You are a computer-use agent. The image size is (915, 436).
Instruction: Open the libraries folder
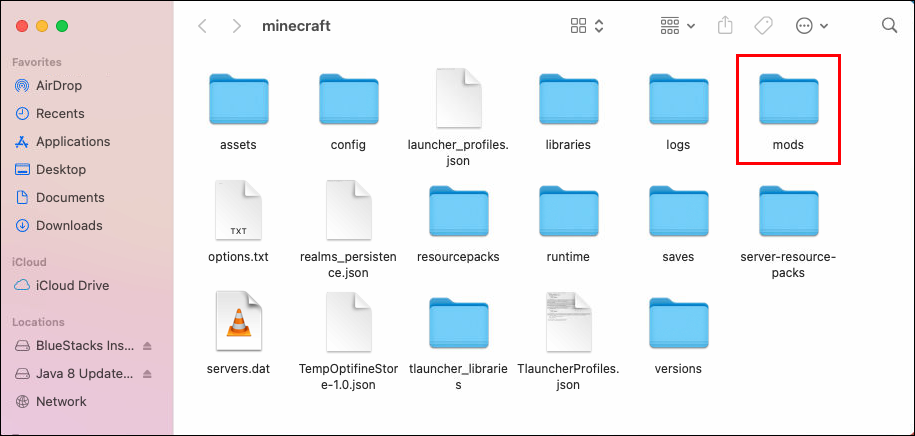(x=568, y=100)
